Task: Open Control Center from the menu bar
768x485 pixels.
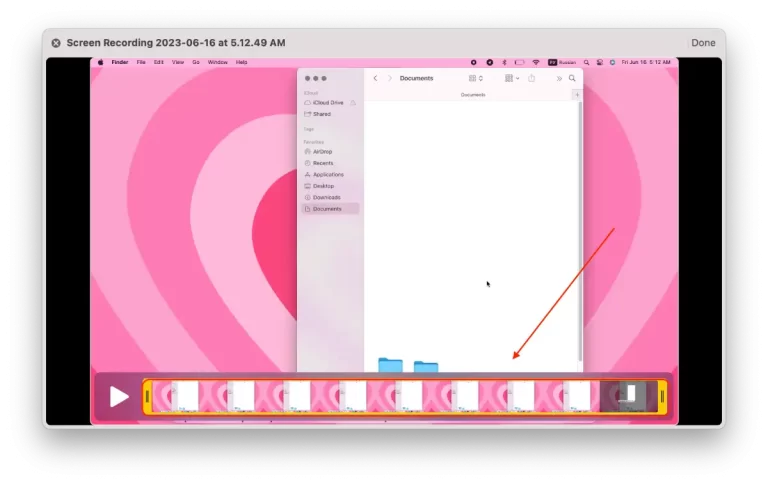Action: [x=600, y=62]
